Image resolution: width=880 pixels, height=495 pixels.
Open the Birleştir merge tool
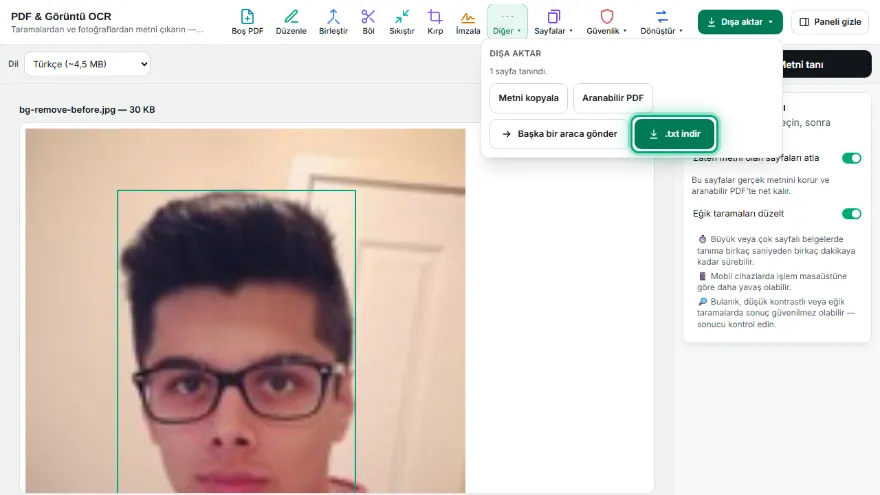(333, 22)
